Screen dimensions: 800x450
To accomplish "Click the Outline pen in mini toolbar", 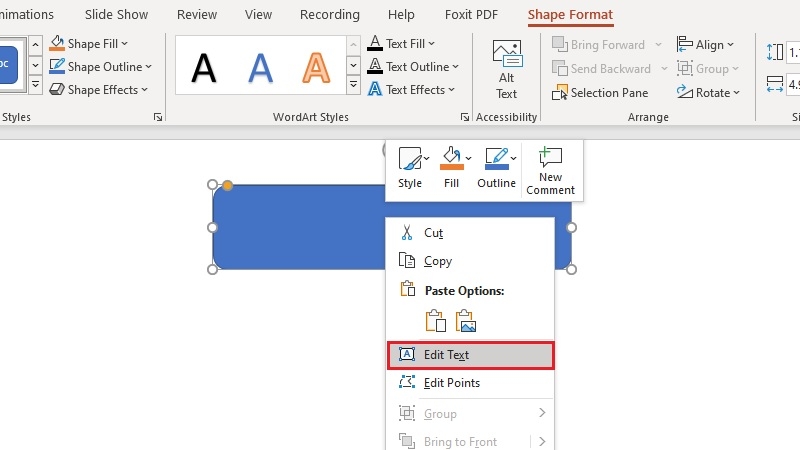I will pos(496,158).
